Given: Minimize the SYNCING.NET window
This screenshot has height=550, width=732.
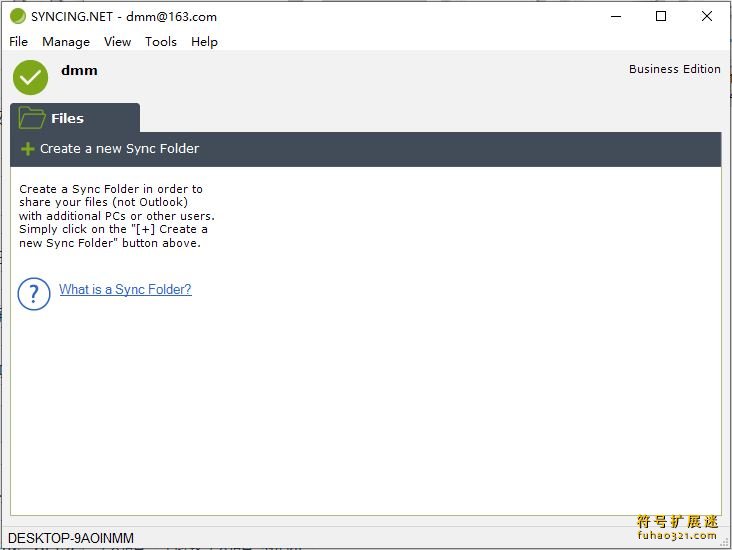Looking at the screenshot, I should click(616, 16).
